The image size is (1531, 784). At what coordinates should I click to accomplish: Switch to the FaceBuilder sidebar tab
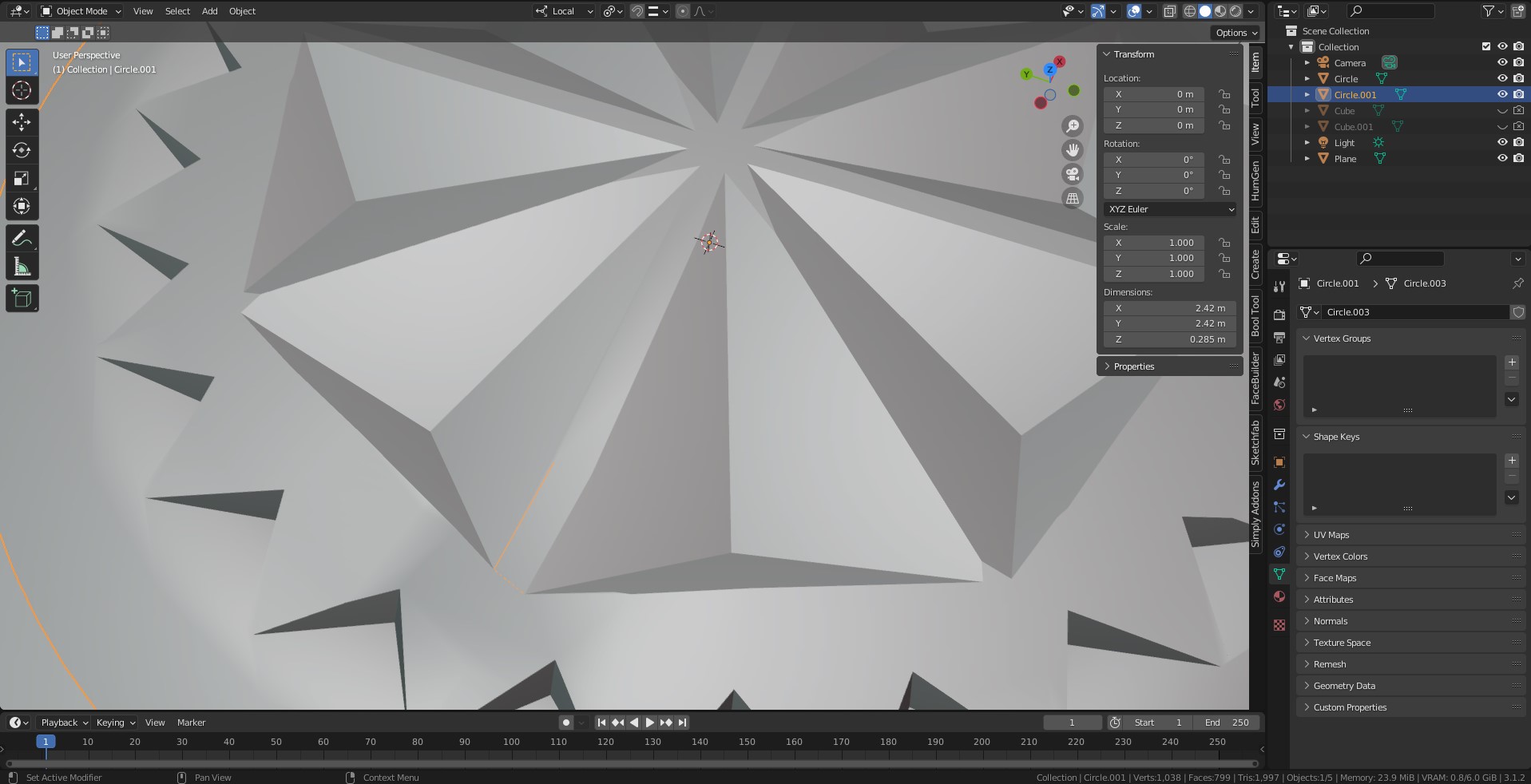coord(1255,378)
